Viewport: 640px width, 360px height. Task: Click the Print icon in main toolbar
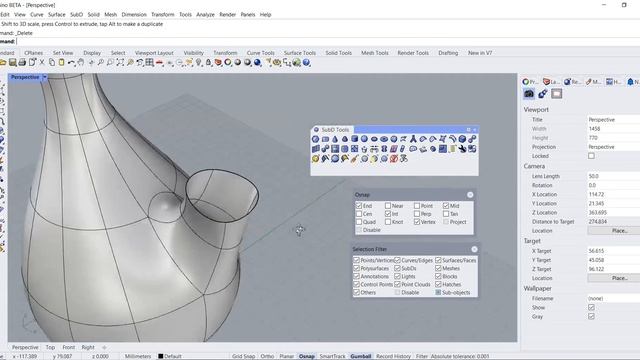coord(22,62)
